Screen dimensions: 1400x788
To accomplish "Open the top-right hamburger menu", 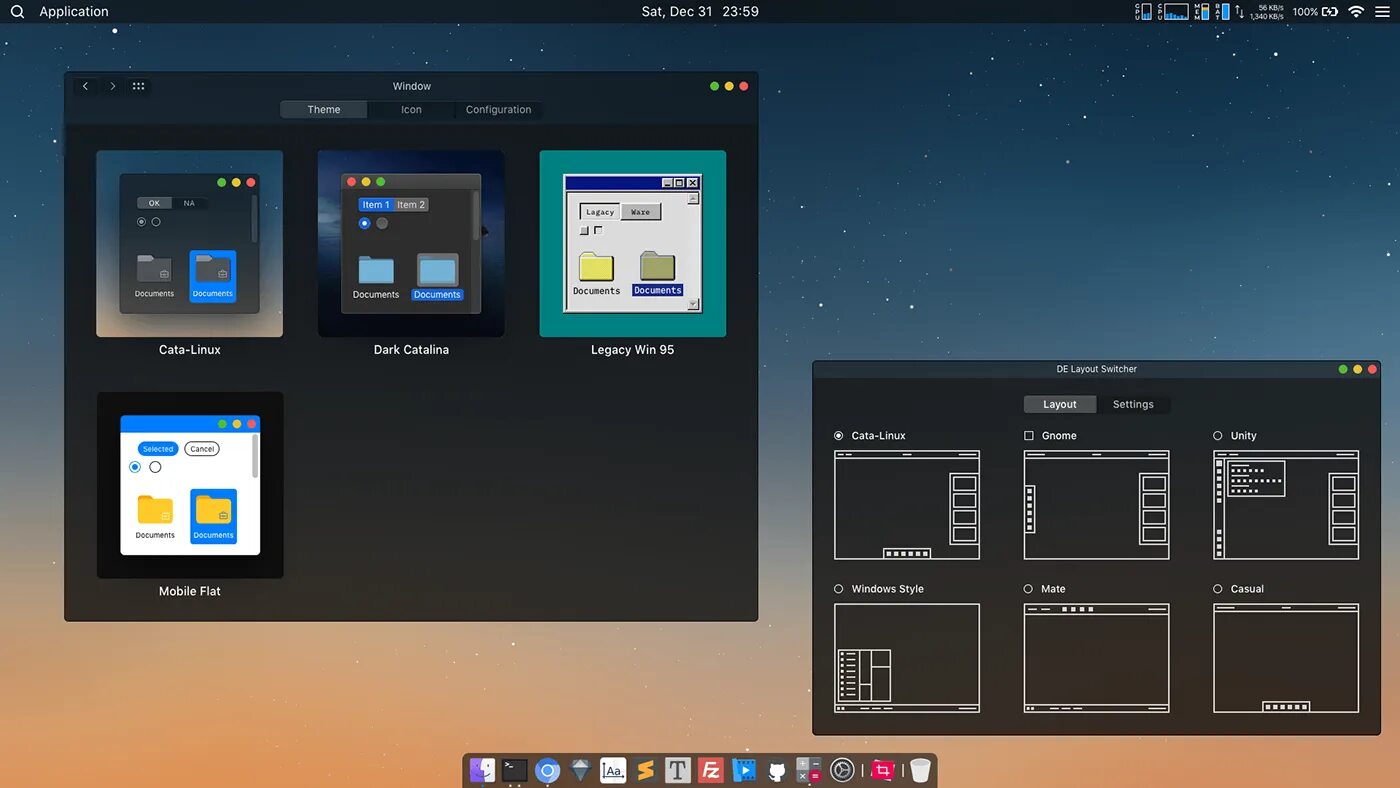I will [x=1382, y=12].
